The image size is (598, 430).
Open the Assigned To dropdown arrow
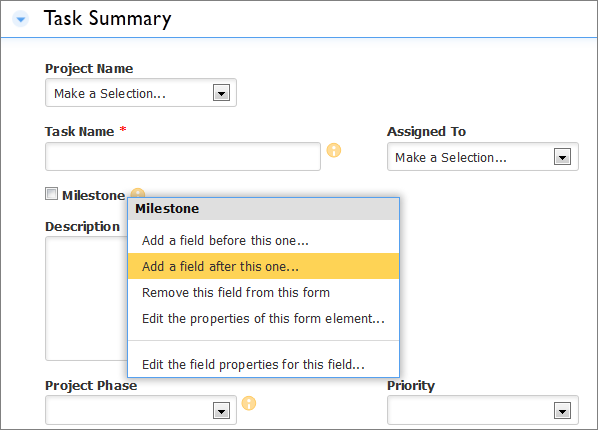pos(562,157)
